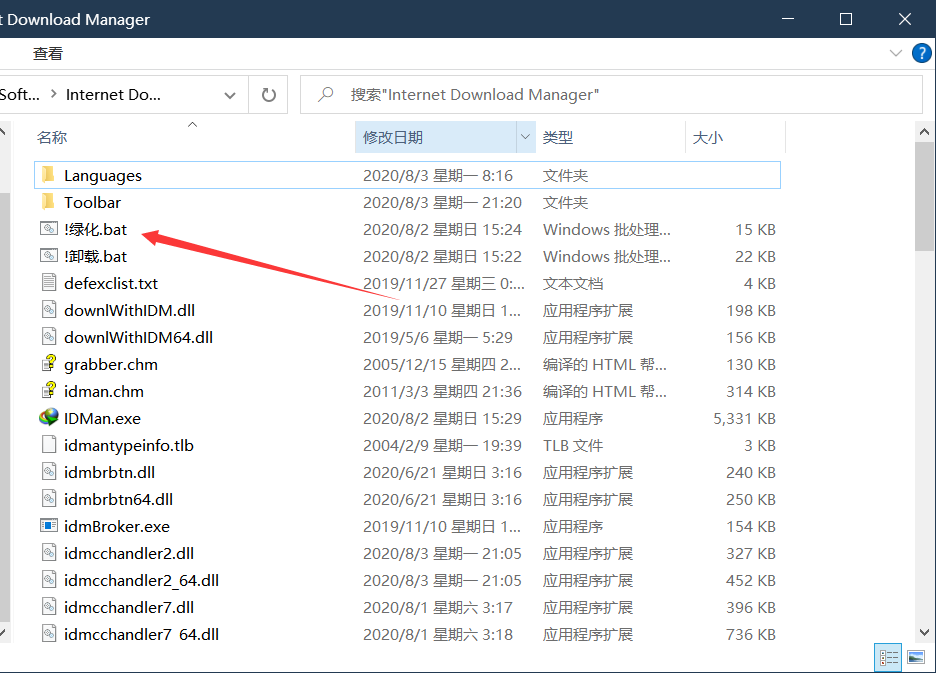The image size is (936, 673).
Task: Click the blue help question mark icon
Action: [922, 53]
